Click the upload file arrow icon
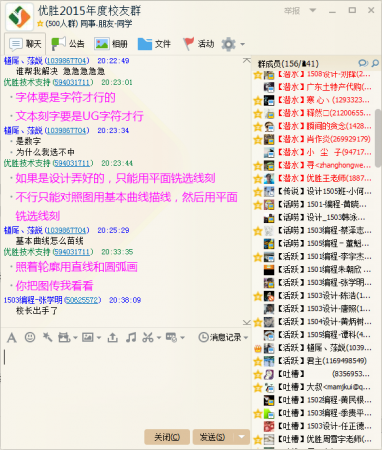This screenshot has width=382, height=450. click(x=113, y=338)
